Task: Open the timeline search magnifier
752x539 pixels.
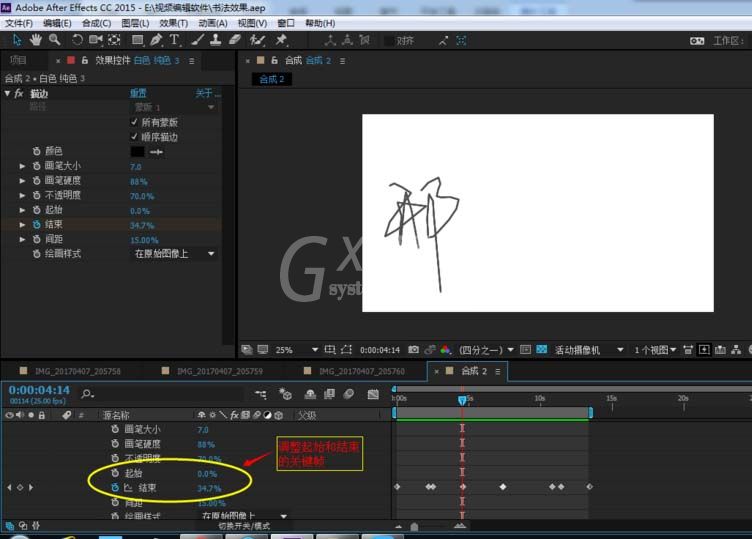Action: click(x=87, y=394)
